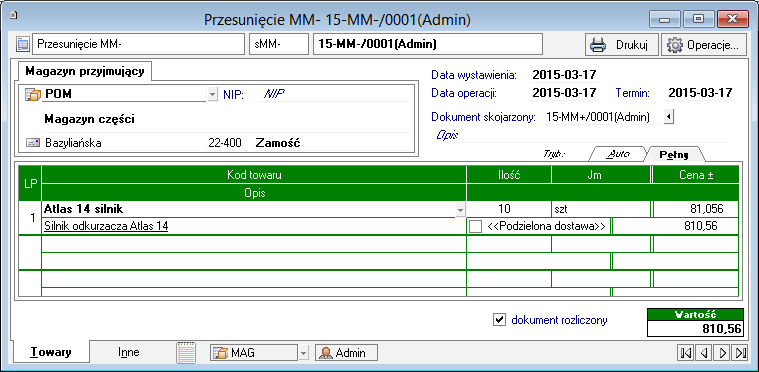Open the MAG warehouse dropdown arrow
Viewport: 759px width, 372px height.
[x=303, y=353]
